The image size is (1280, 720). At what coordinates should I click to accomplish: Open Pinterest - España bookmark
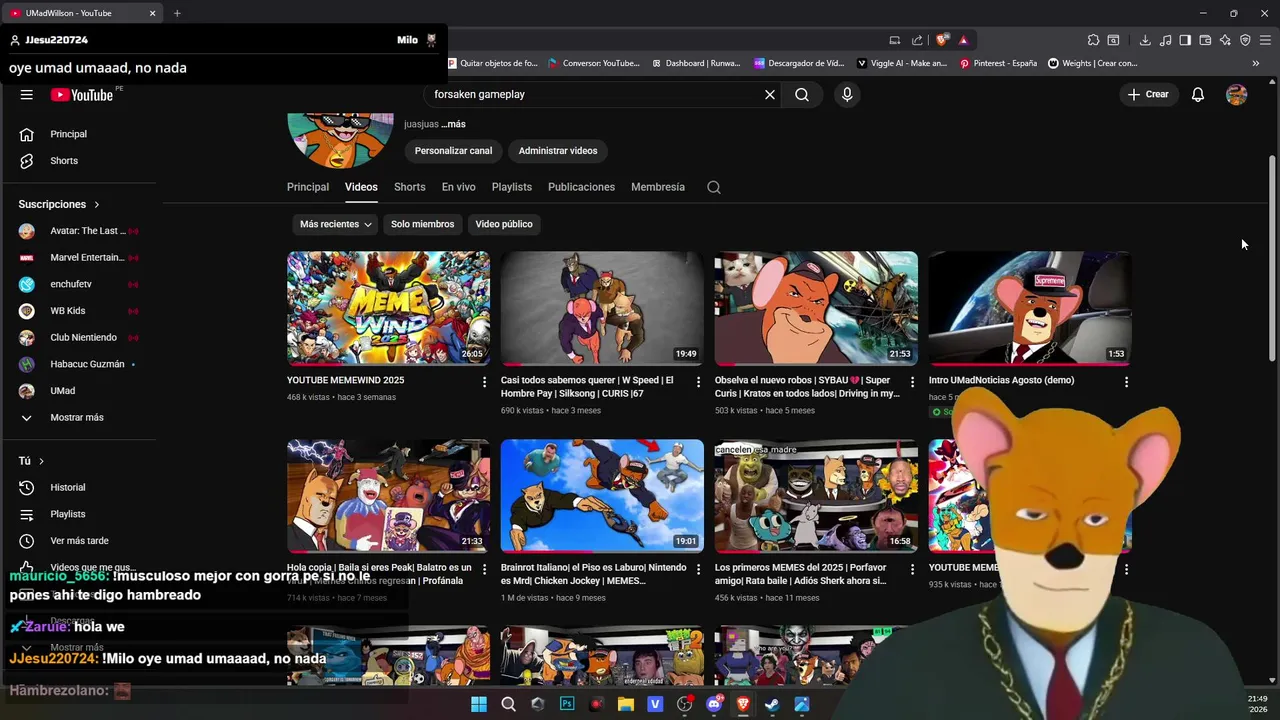(x=998, y=63)
